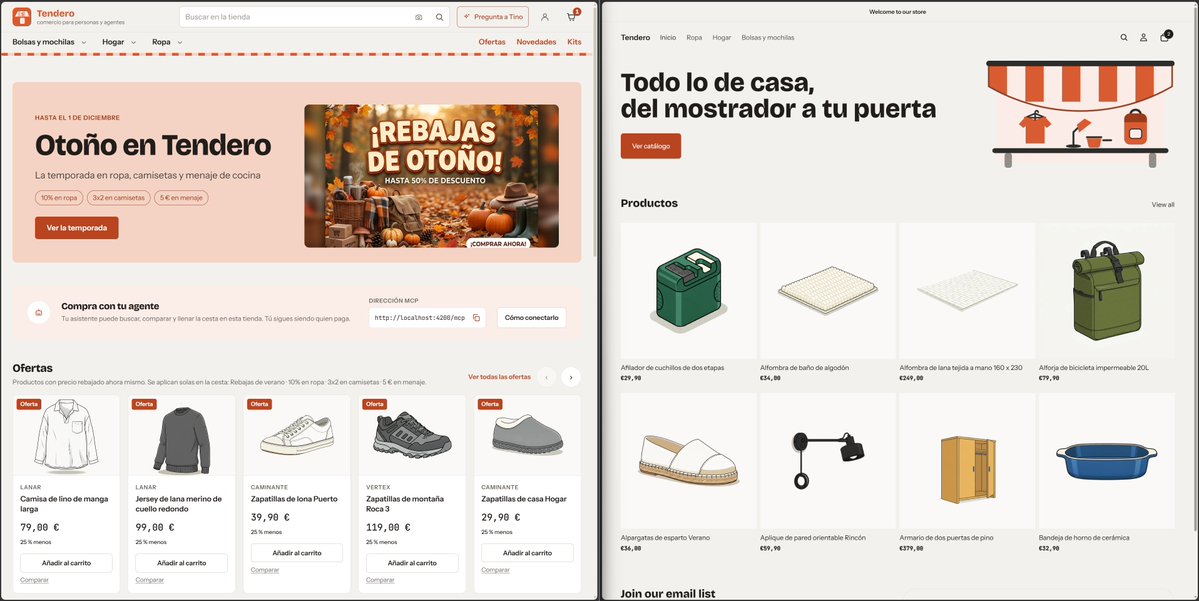The height and width of the screenshot is (601, 1199).
Task: Click the Tendero storefront logo icon
Action: (21, 17)
